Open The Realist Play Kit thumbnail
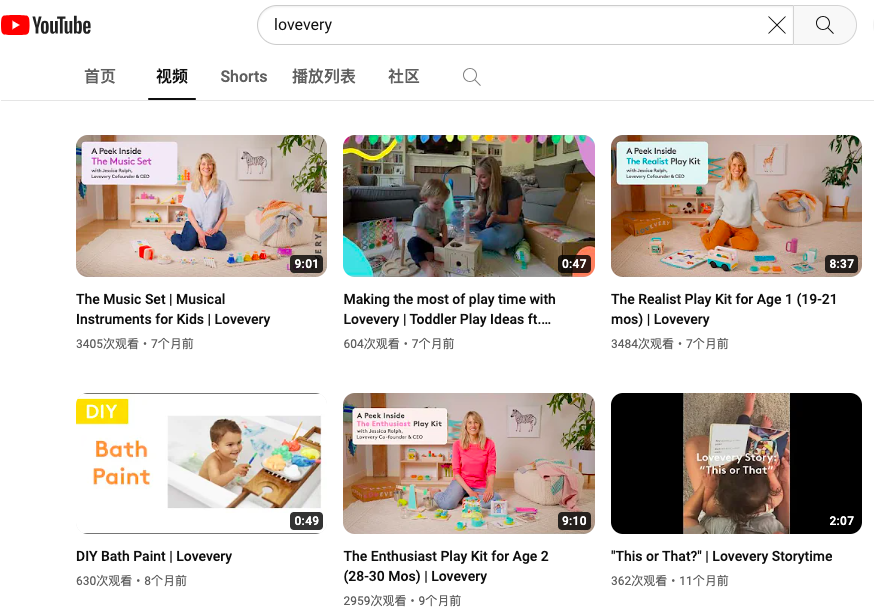The width and height of the screenshot is (874, 612). click(x=736, y=206)
